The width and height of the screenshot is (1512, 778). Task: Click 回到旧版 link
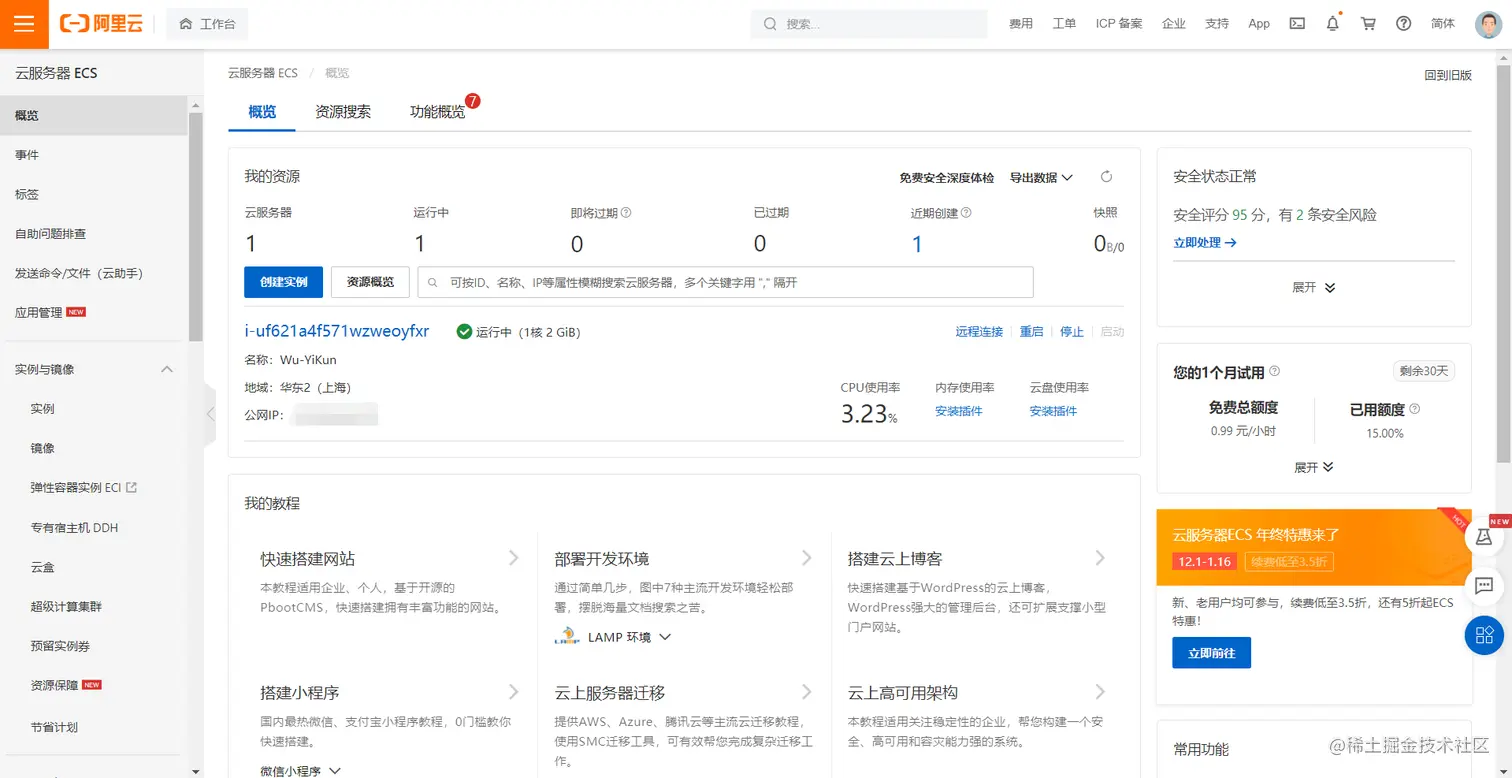(1448, 75)
